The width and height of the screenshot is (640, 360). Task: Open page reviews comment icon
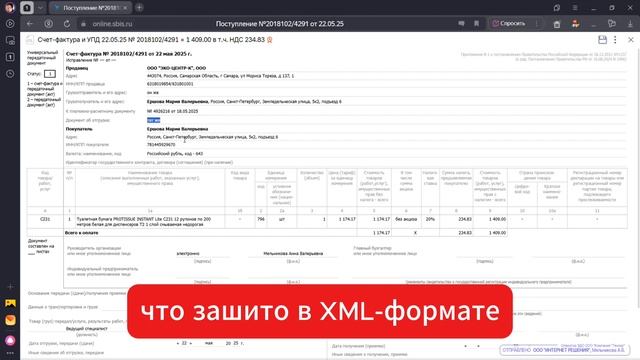click(x=461, y=24)
